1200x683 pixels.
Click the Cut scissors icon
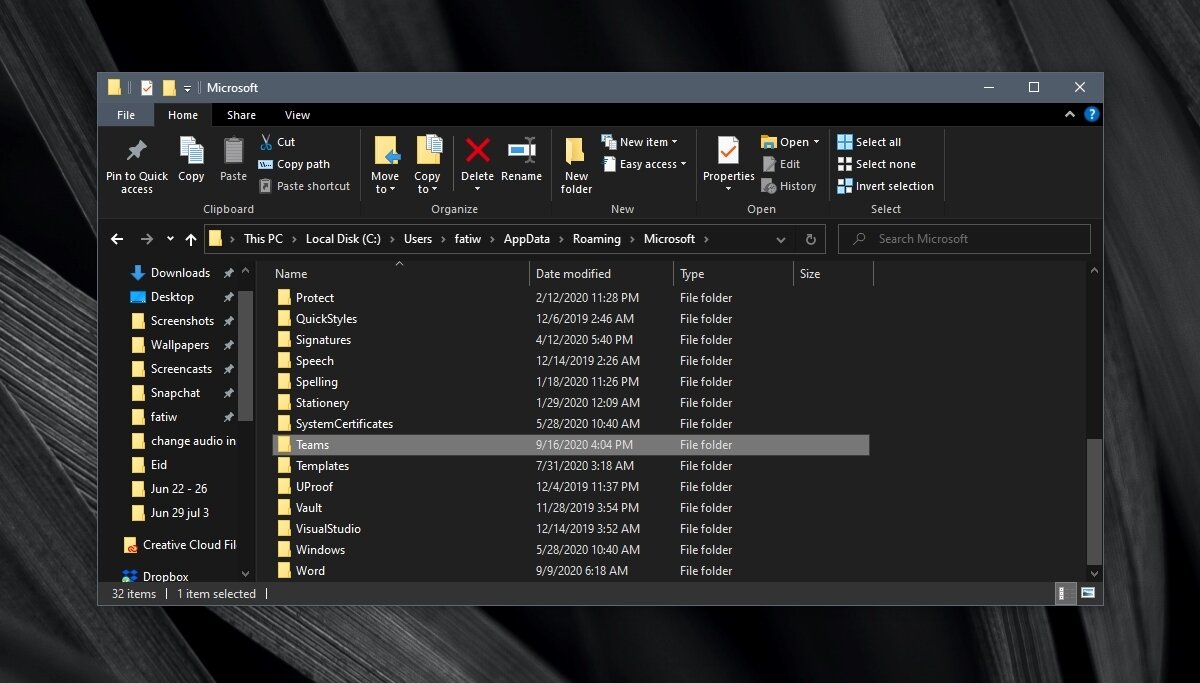pyautogui.click(x=266, y=142)
